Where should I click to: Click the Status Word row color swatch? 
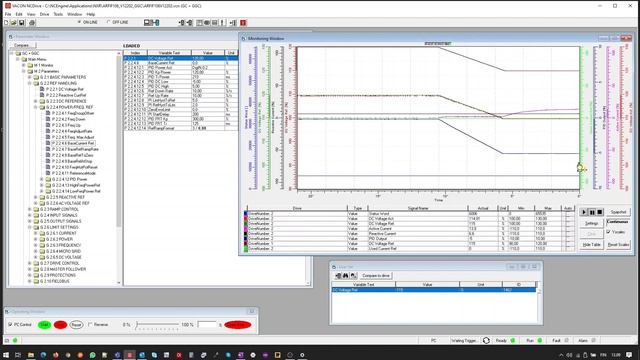click(246, 214)
